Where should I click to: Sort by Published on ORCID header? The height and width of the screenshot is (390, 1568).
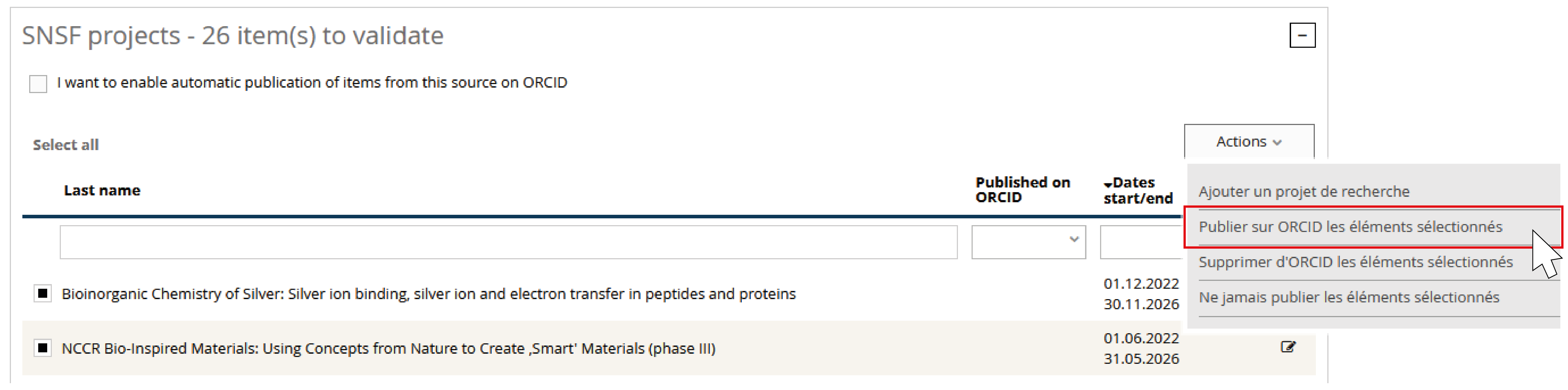point(1023,190)
